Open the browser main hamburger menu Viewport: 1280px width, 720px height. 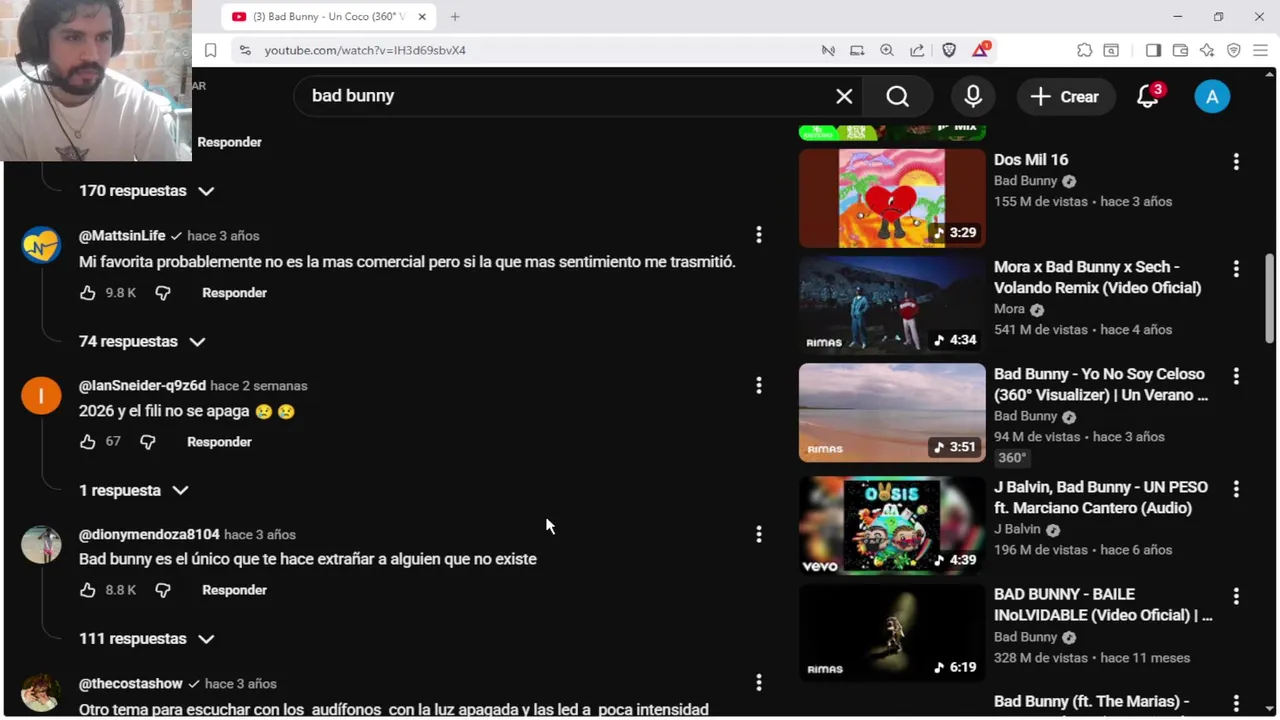pyautogui.click(x=1261, y=50)
